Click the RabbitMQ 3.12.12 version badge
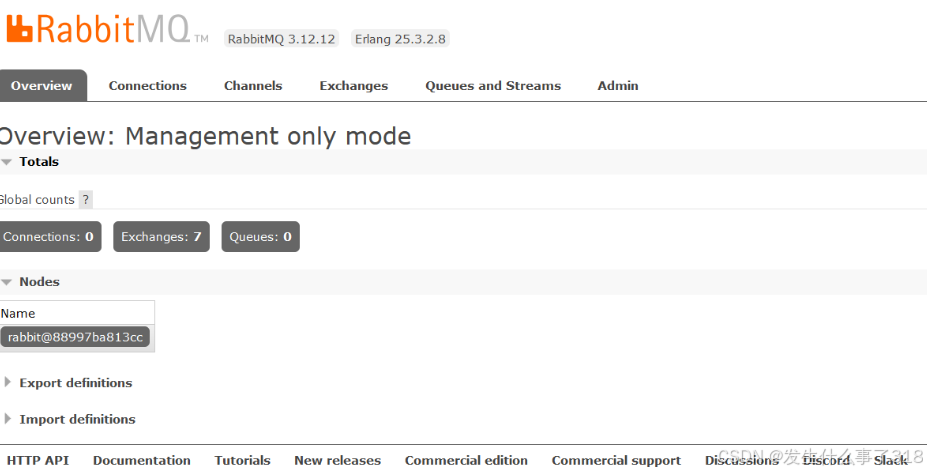927x472 pixels. pyautogui.click(x=281, y=39)
